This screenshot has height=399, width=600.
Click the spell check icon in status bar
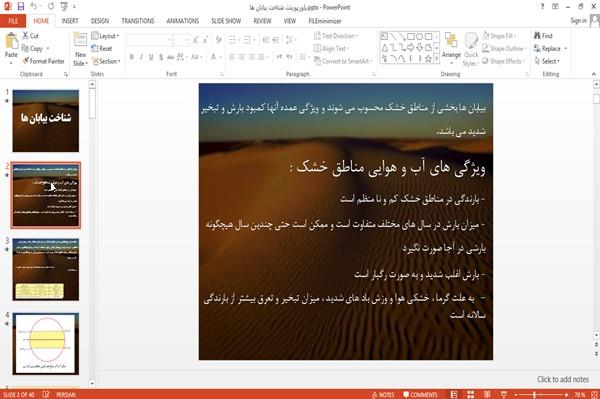tap(46, 394)
